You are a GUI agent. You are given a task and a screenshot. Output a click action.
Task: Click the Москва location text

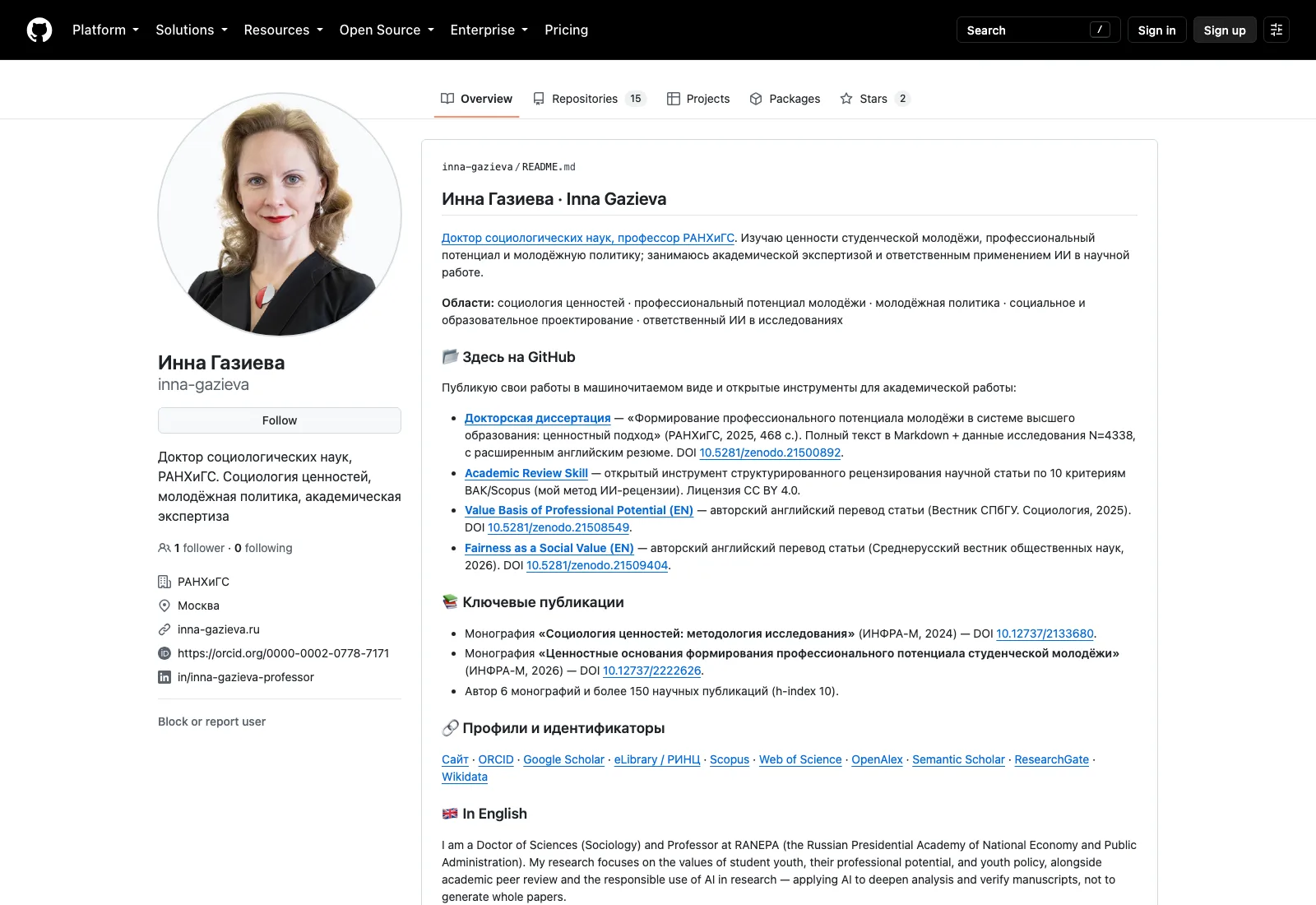[198, 606]
